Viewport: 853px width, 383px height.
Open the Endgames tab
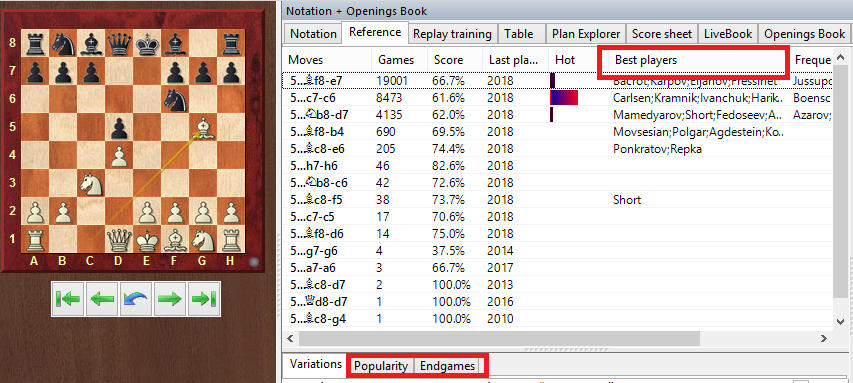point(447,366)
